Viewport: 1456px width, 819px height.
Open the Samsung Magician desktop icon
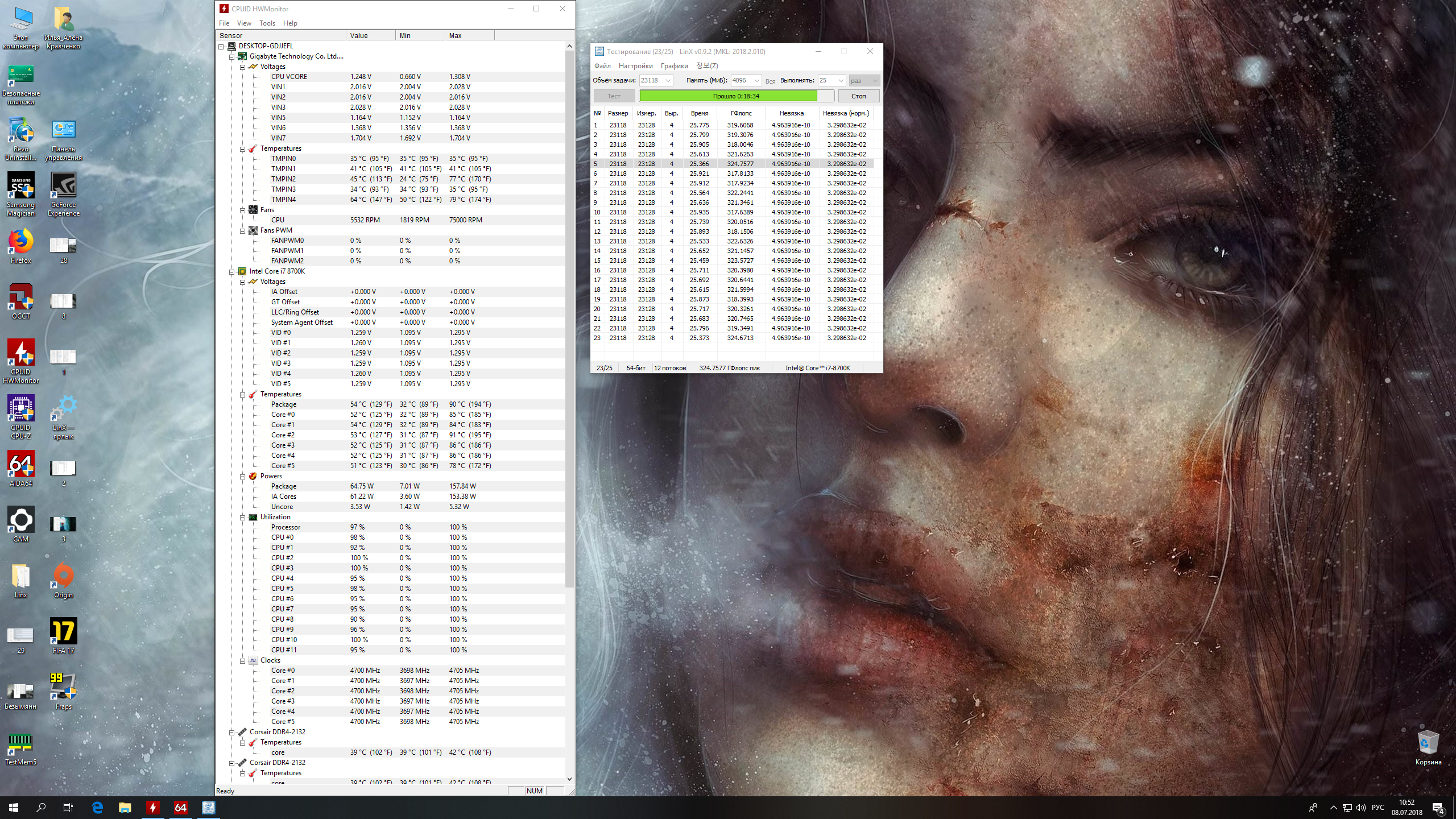point(21,186)
